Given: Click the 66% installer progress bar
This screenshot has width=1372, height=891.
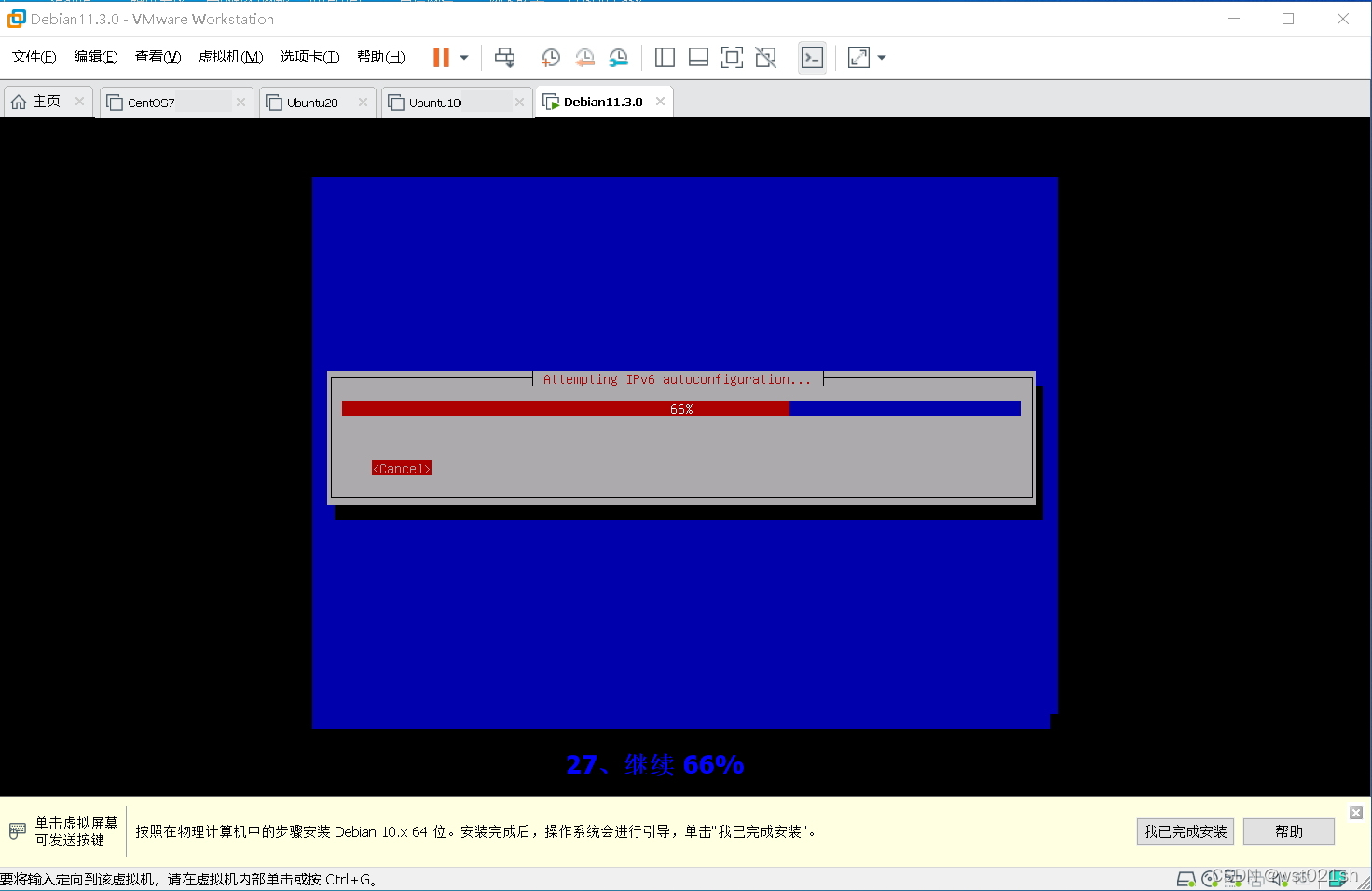Looking at the screenshot, I should [681, 409].
